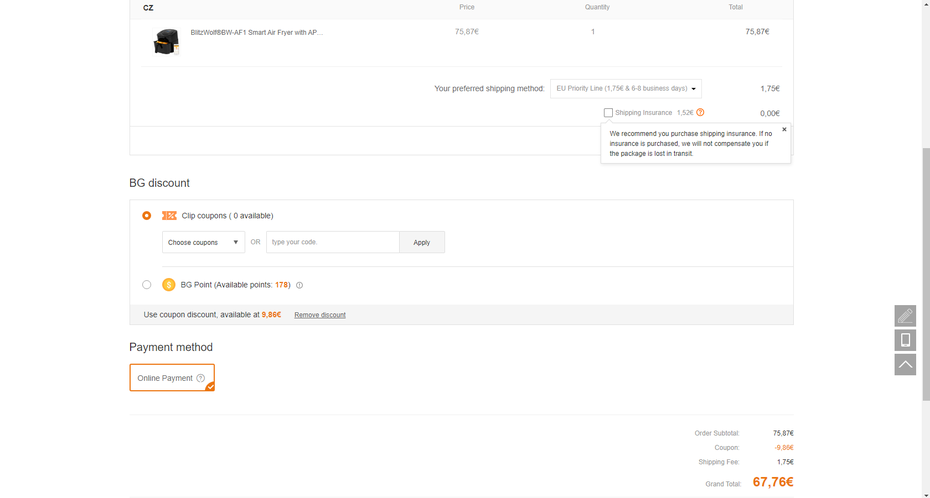Click the Online Payment help icon

pyautogui.click(x=200, y=378)
